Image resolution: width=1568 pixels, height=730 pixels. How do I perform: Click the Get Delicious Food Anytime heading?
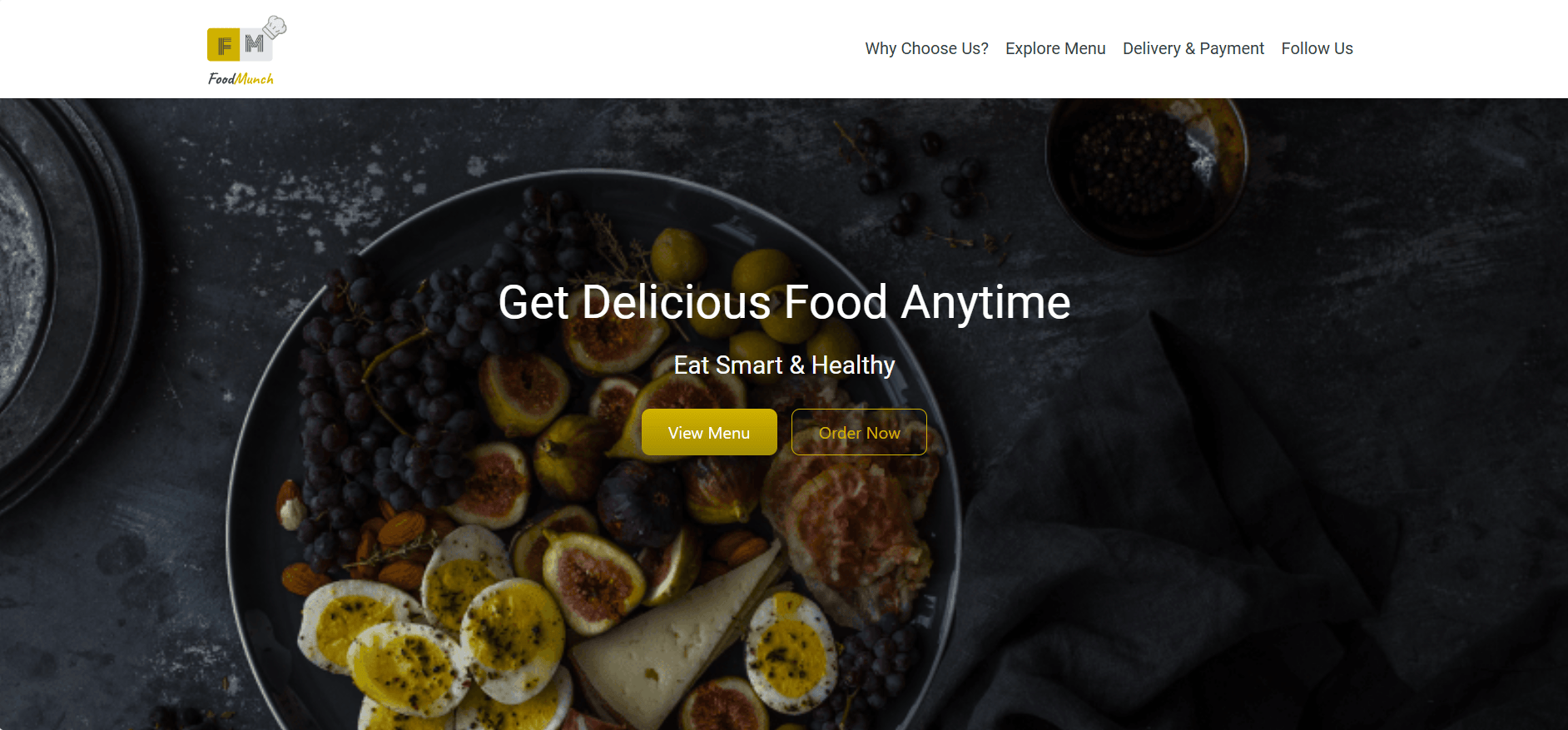point(784,302)
